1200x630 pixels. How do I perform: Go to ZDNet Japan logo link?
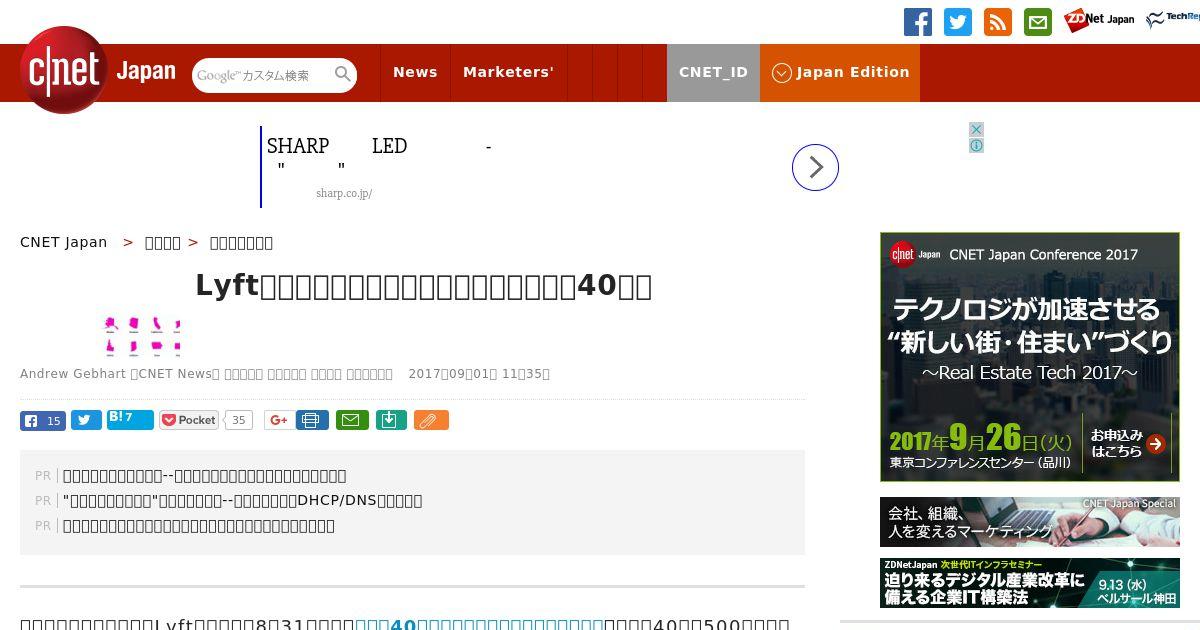click(1099, 20)
